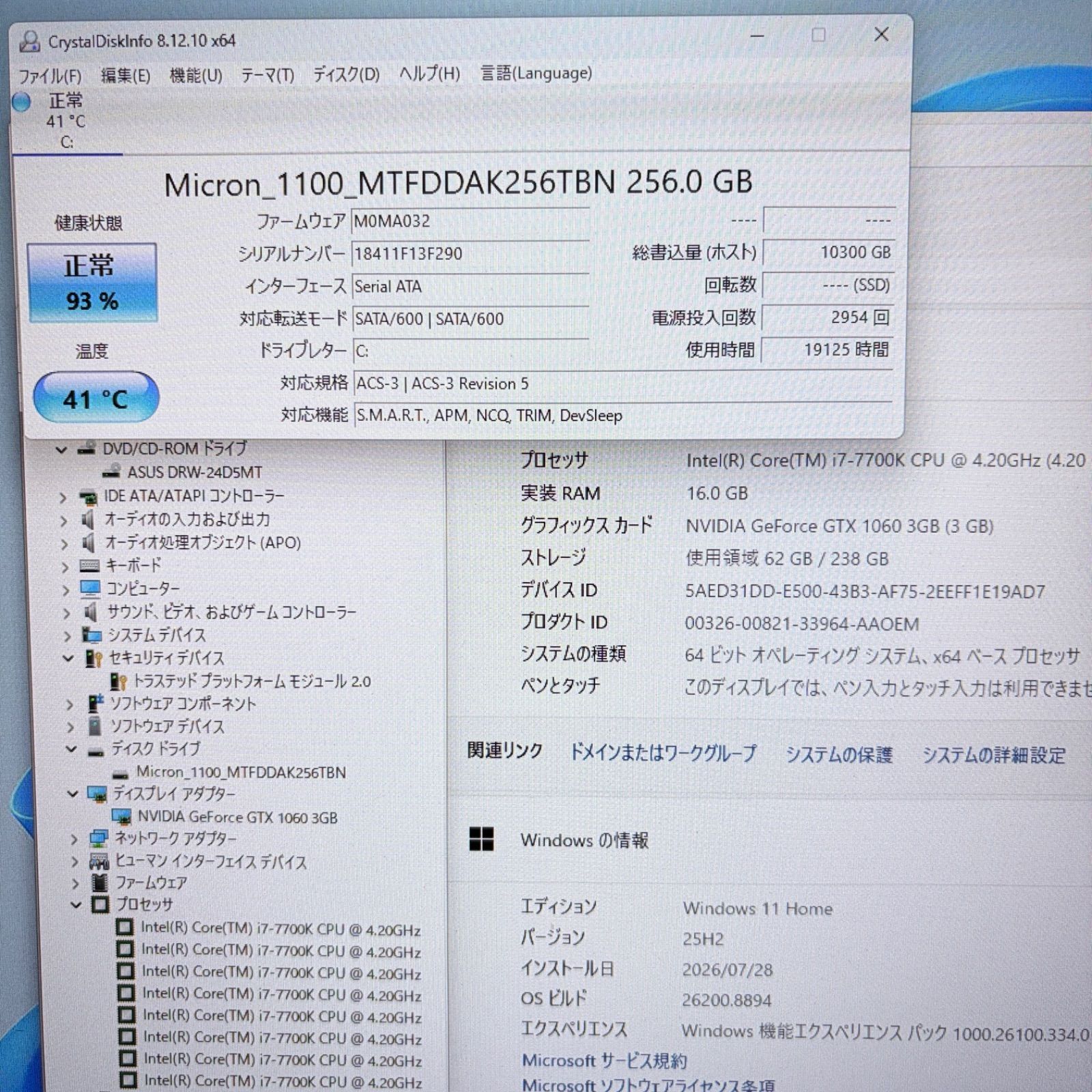Collapse the プロセッサ node
Viewport: 1092px width, 1092px height.
coord(76,906)
